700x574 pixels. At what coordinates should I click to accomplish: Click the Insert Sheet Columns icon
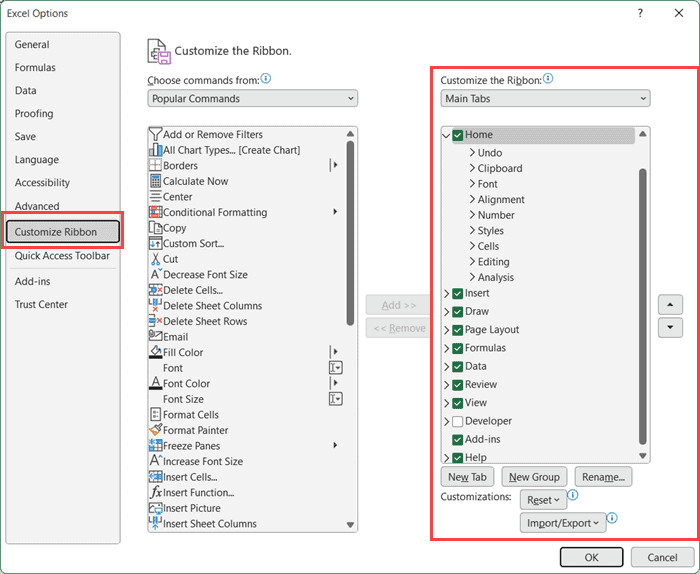pos(155,523)
